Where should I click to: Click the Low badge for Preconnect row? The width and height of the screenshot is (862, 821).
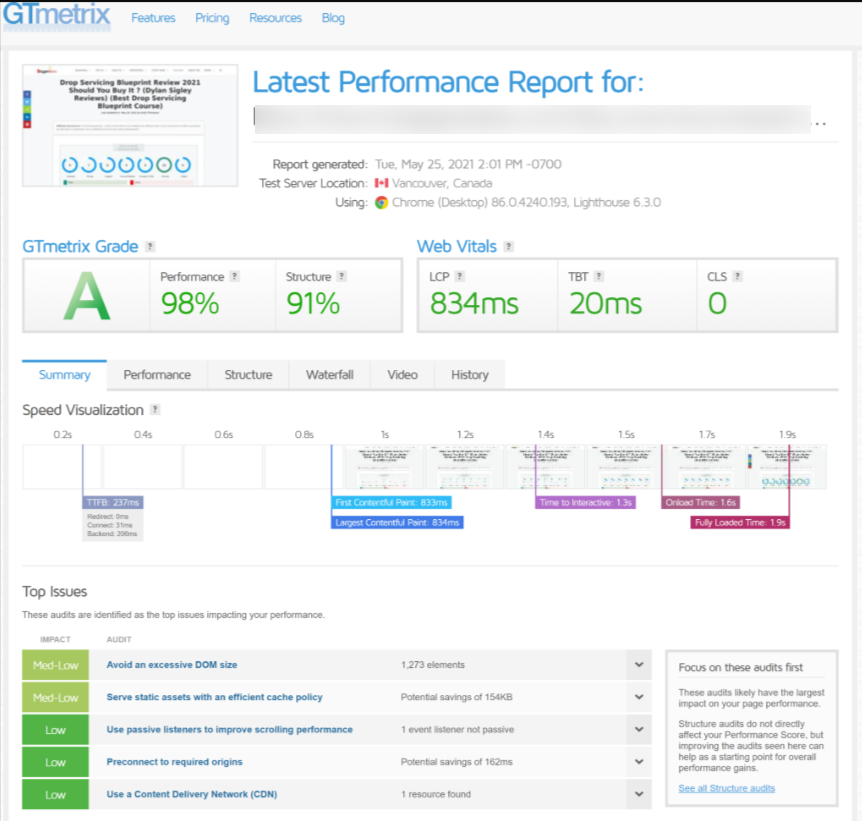tap(56, 763)
